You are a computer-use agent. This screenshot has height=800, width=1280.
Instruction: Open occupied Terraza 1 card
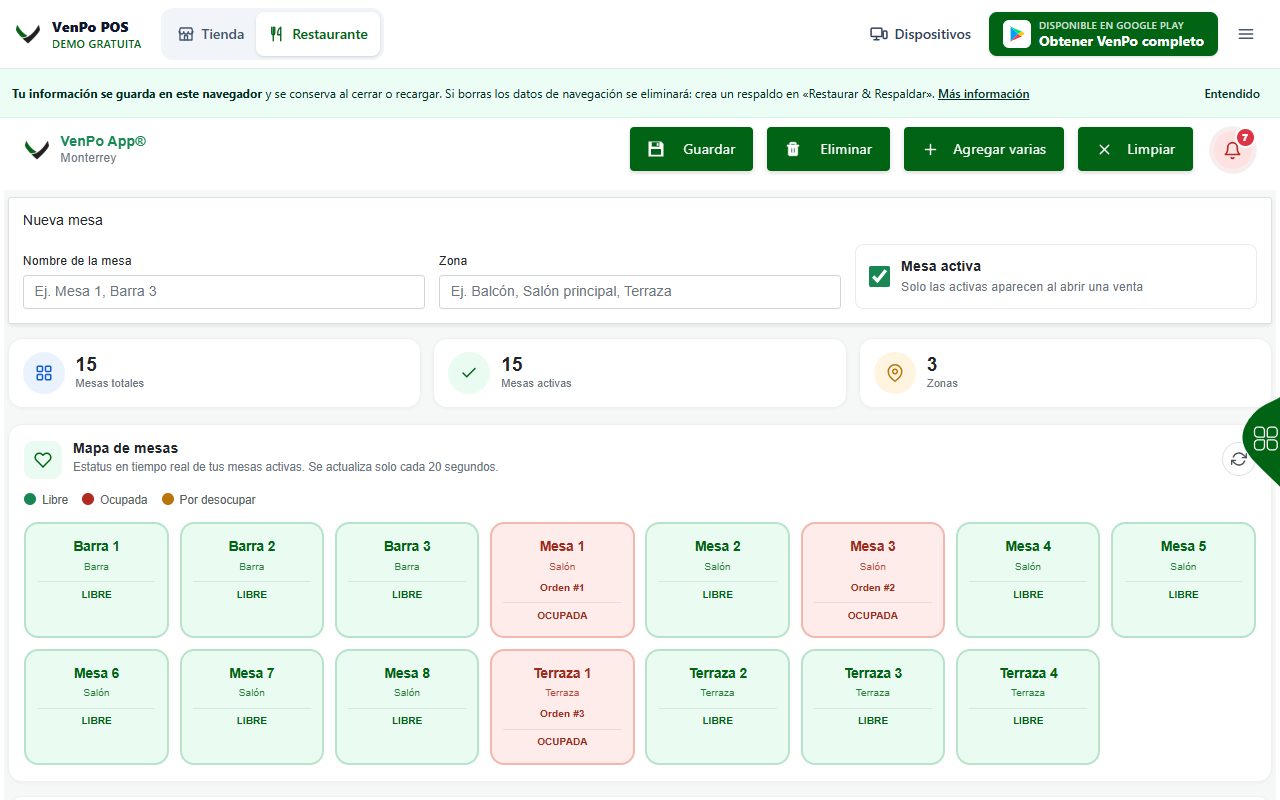tap(562, 707)
